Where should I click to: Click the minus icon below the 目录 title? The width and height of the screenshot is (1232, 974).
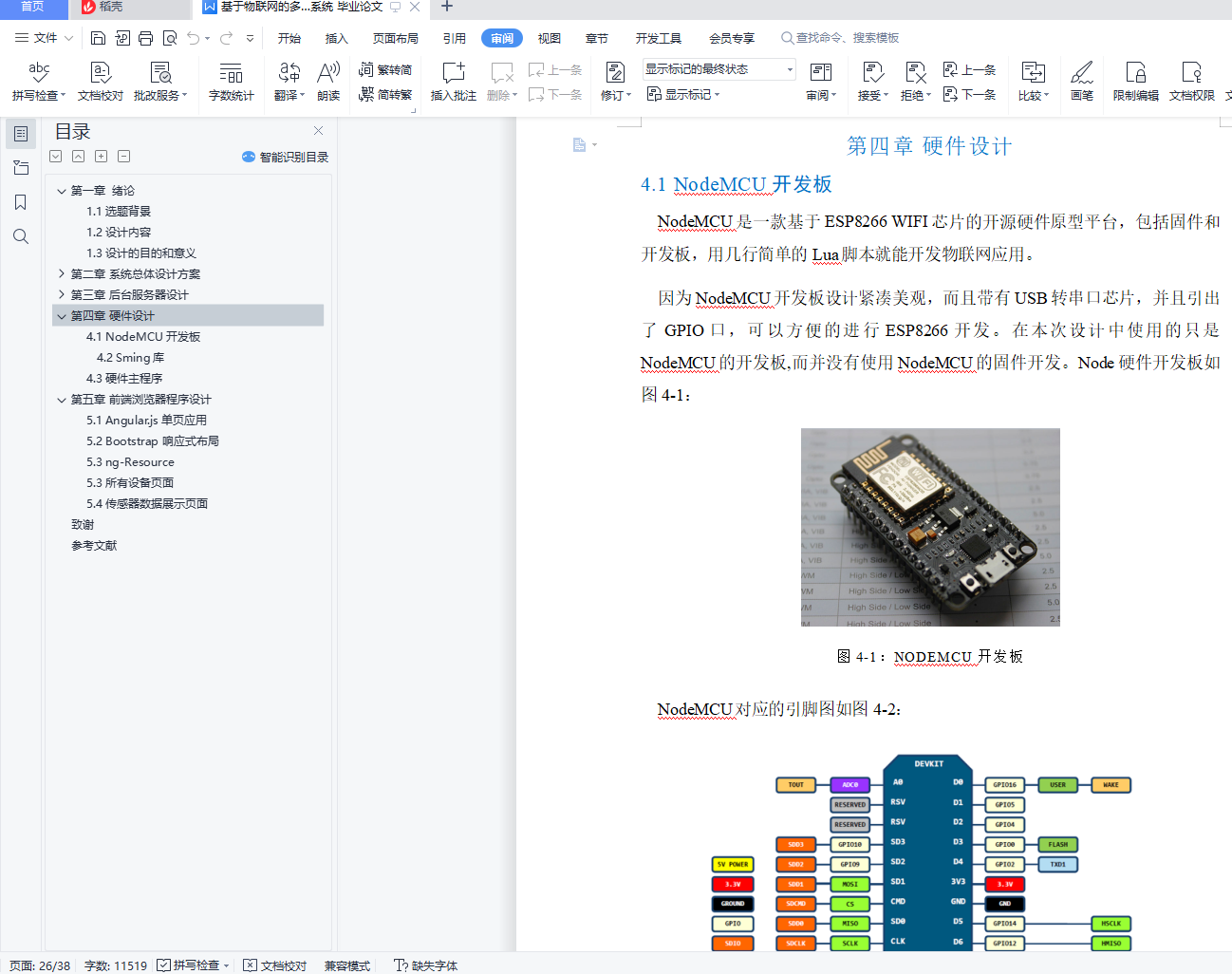click(x=124, y=157)
